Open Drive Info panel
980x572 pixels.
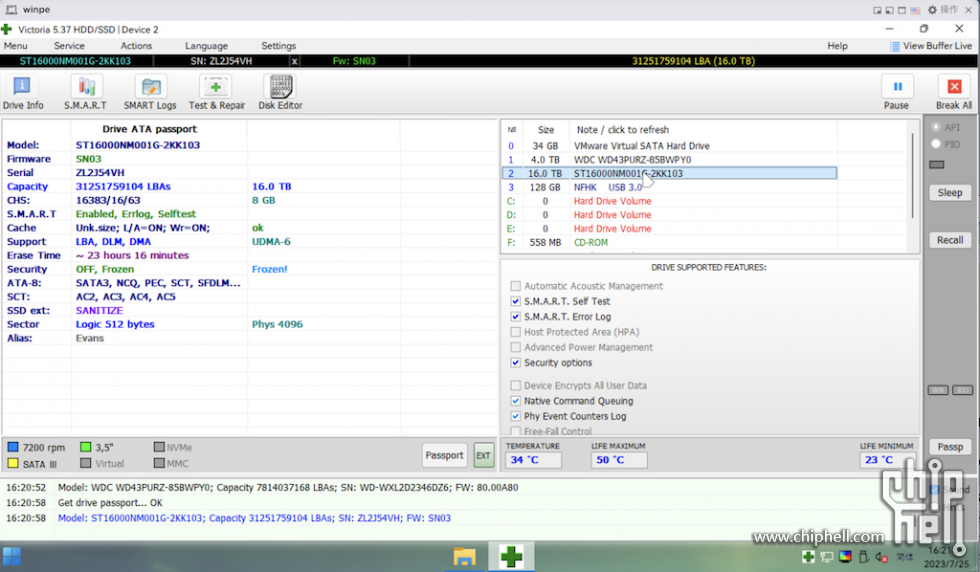click(22, 93)
